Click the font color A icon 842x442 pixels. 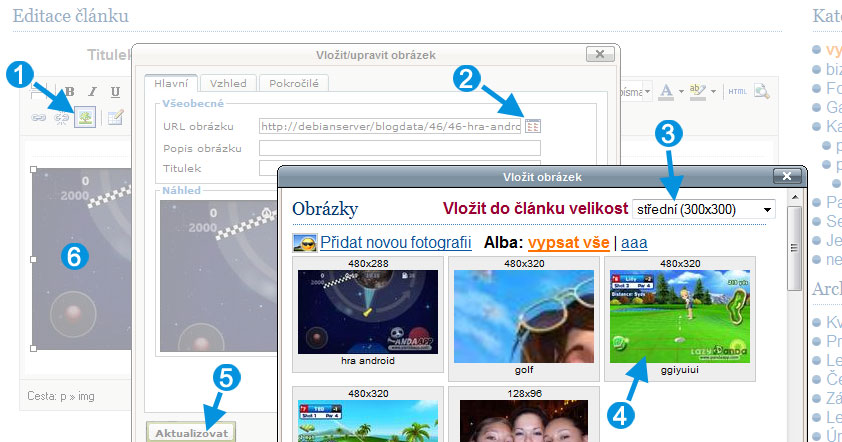click(666, 91)
